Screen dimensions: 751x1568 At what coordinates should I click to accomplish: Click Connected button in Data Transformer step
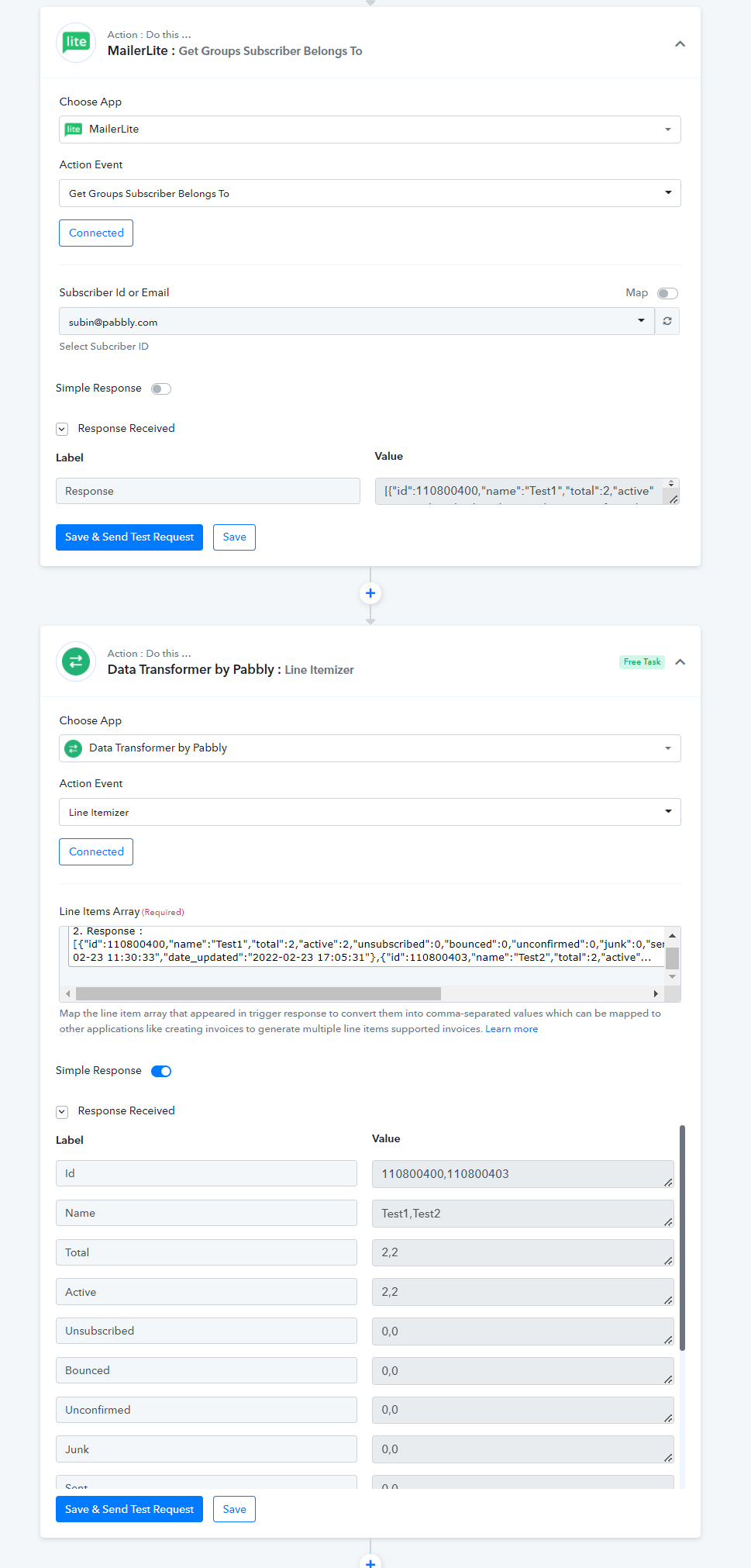tap(96, 851)
